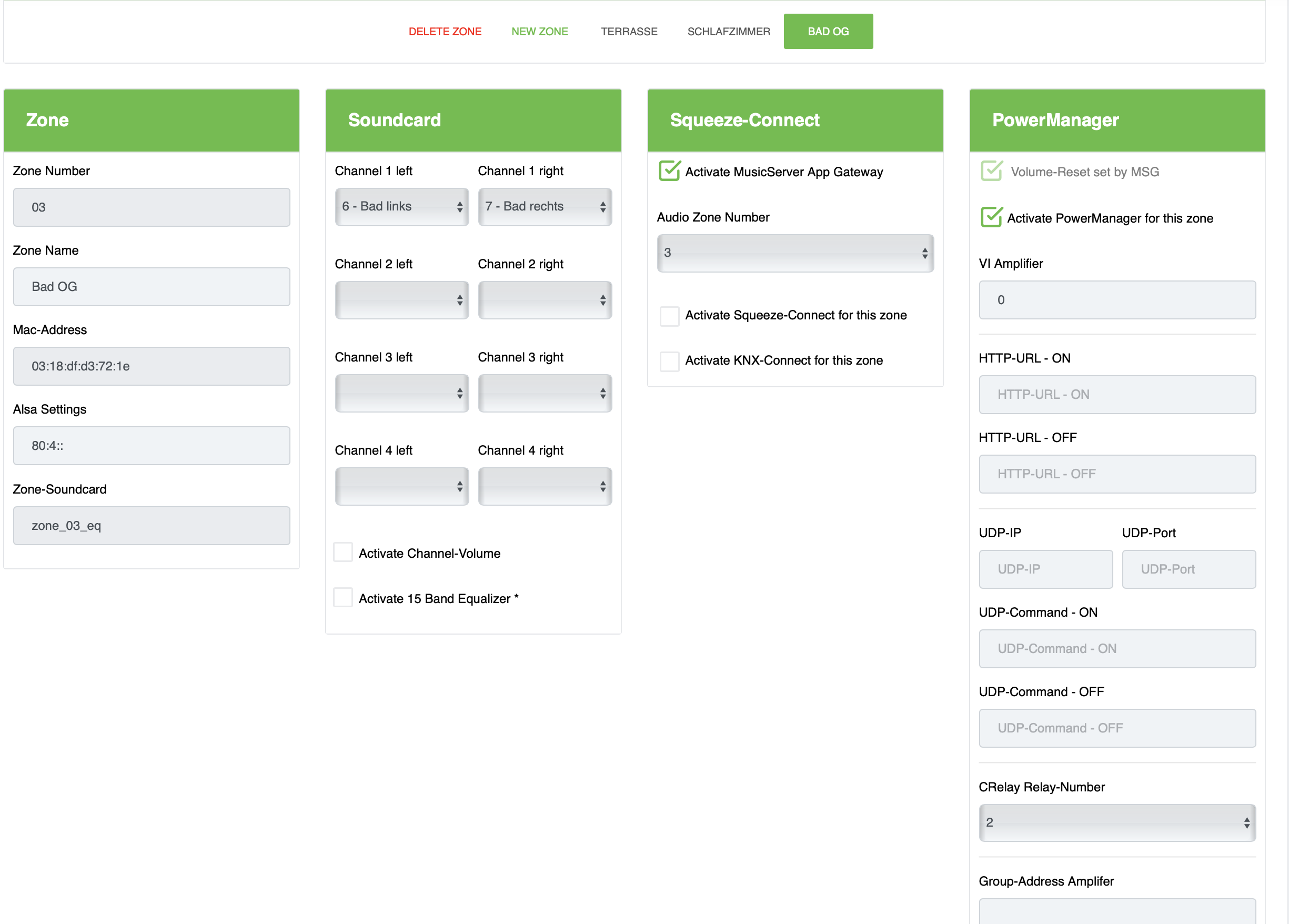Select the BAD OG zone button
1289x924 pixels.
(x=828, y=31)
